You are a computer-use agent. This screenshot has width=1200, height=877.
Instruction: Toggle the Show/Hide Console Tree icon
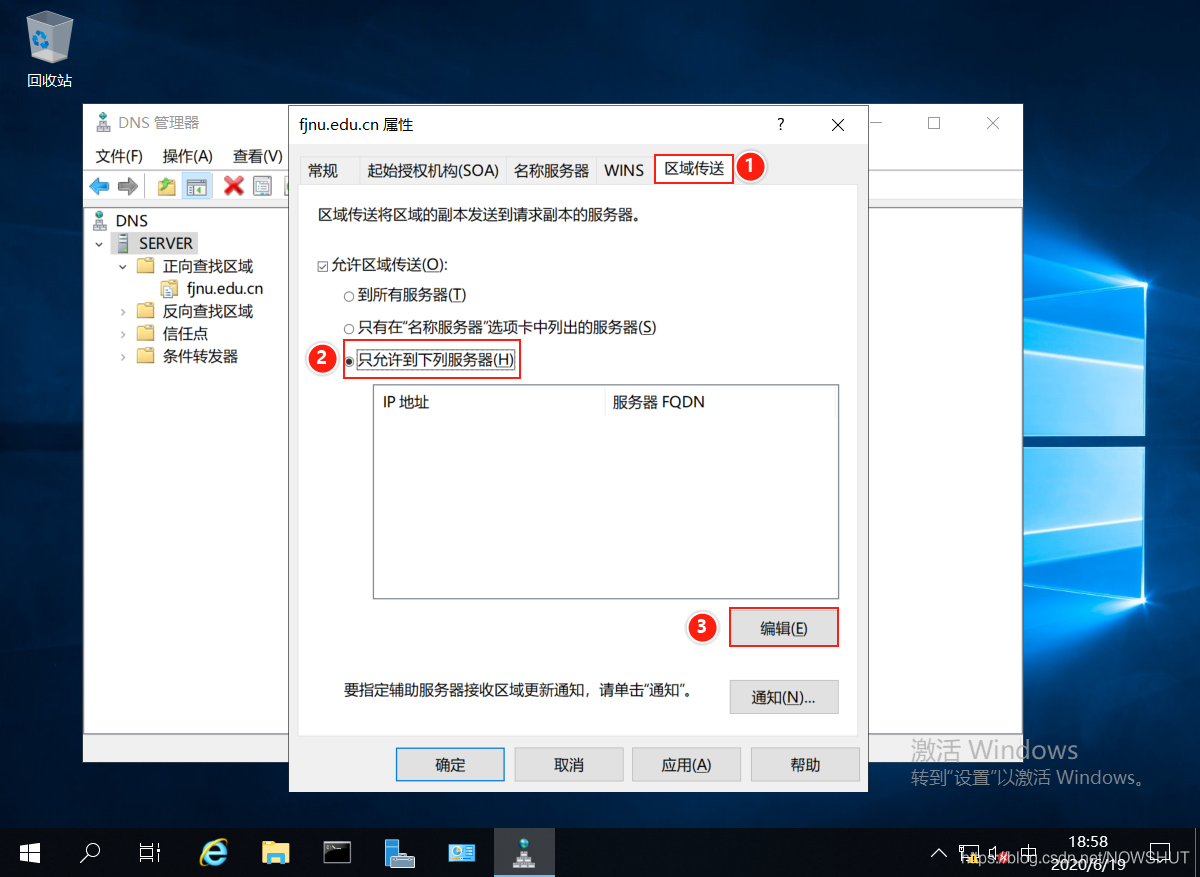tap(197, 186)
